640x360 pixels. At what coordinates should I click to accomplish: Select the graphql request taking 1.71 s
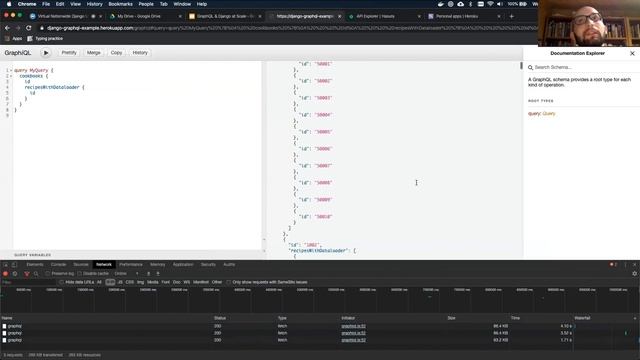coord(286,340)
